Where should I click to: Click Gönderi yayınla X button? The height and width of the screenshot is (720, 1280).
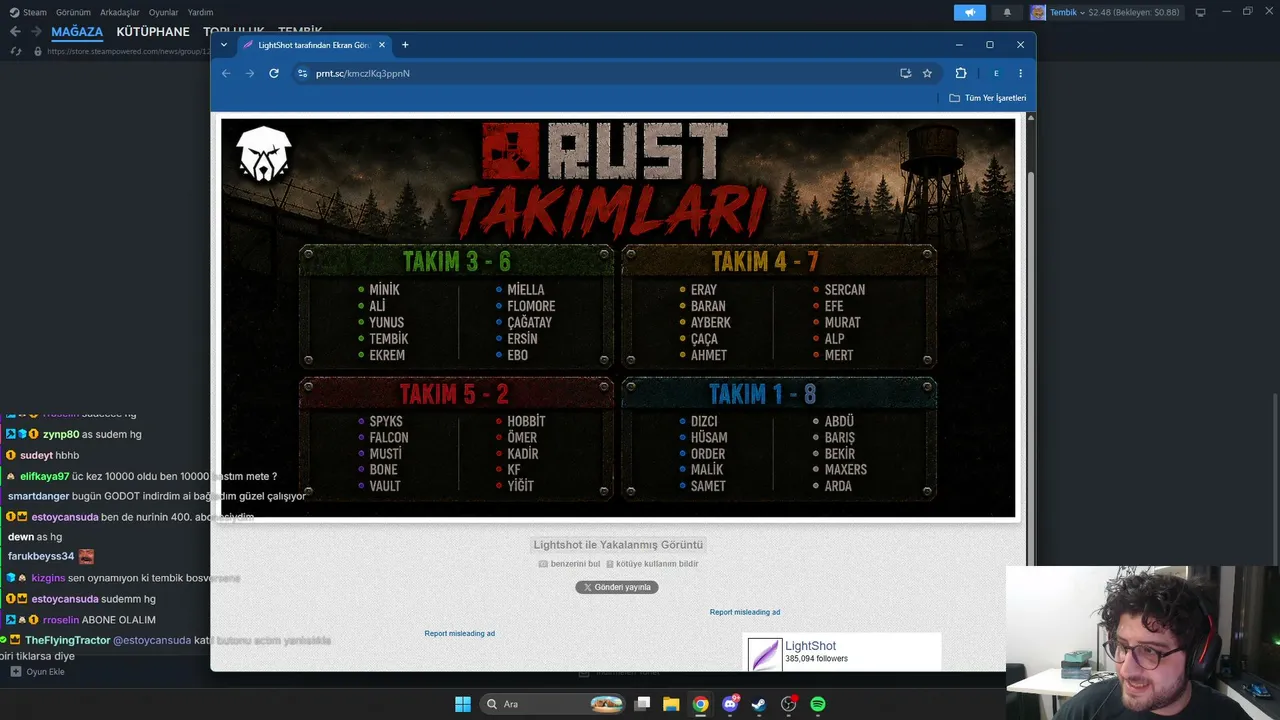617,587
